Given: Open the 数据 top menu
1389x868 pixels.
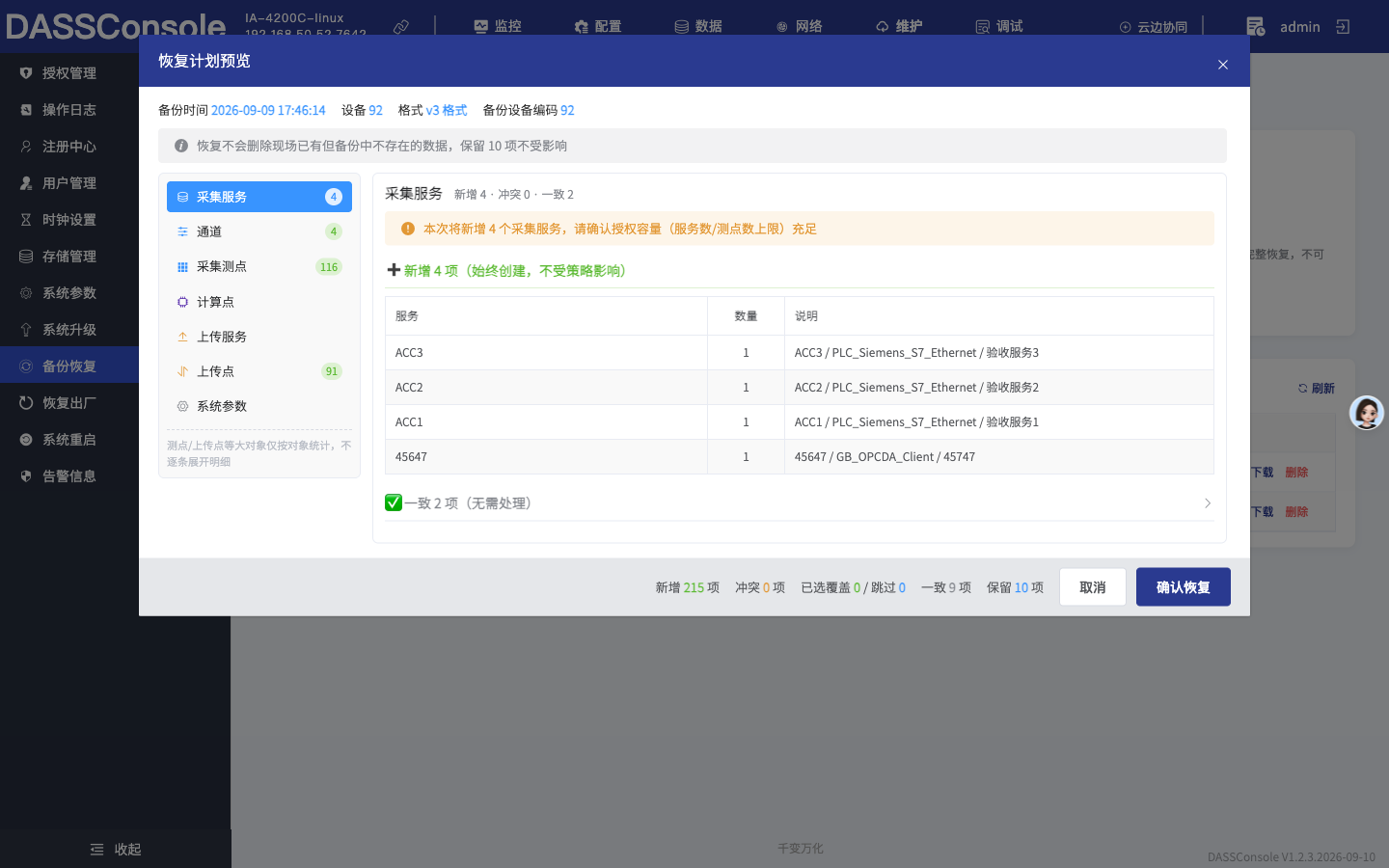Looking at the screenshot, I should click(x=698, y=27).
